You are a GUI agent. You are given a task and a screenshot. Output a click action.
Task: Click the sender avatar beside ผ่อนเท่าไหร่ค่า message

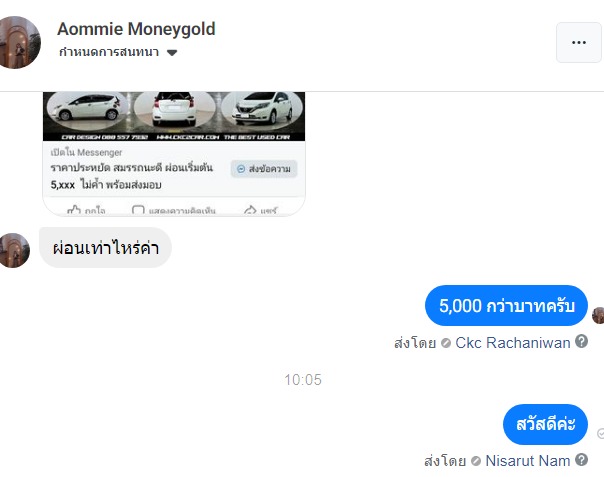15,250
